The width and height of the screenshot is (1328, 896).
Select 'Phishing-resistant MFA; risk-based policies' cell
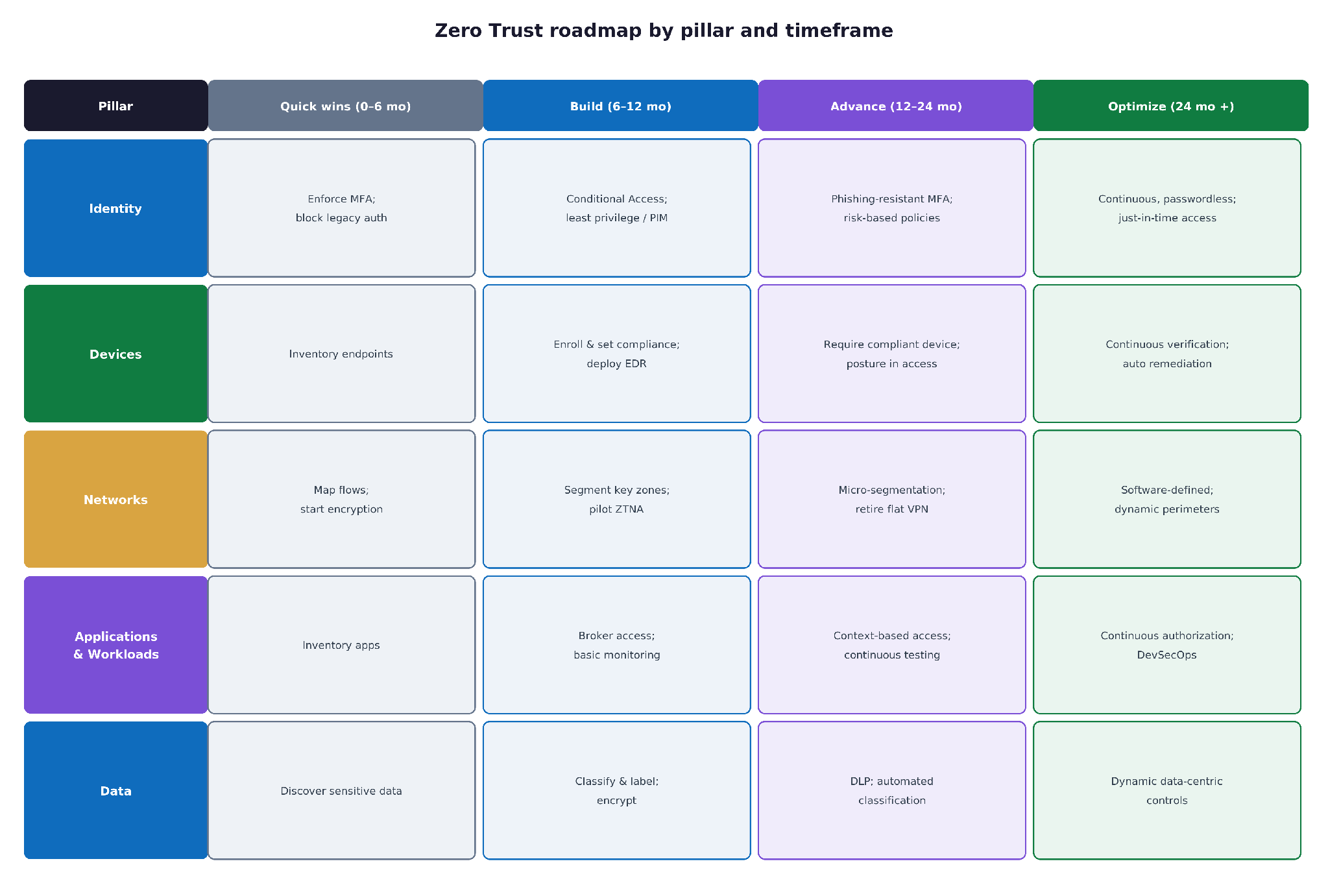click(x=891, y=208)
